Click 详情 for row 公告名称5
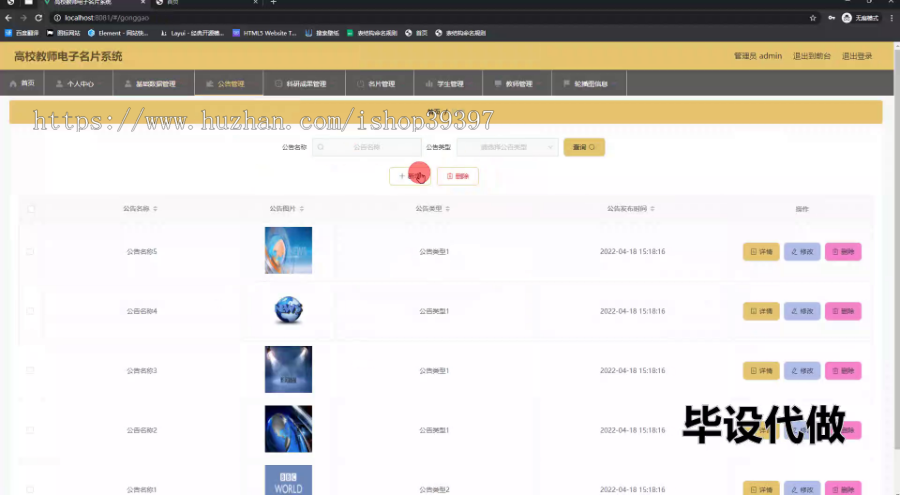The height and width of the screenshot is (495, 900). (x=761, y=252)
